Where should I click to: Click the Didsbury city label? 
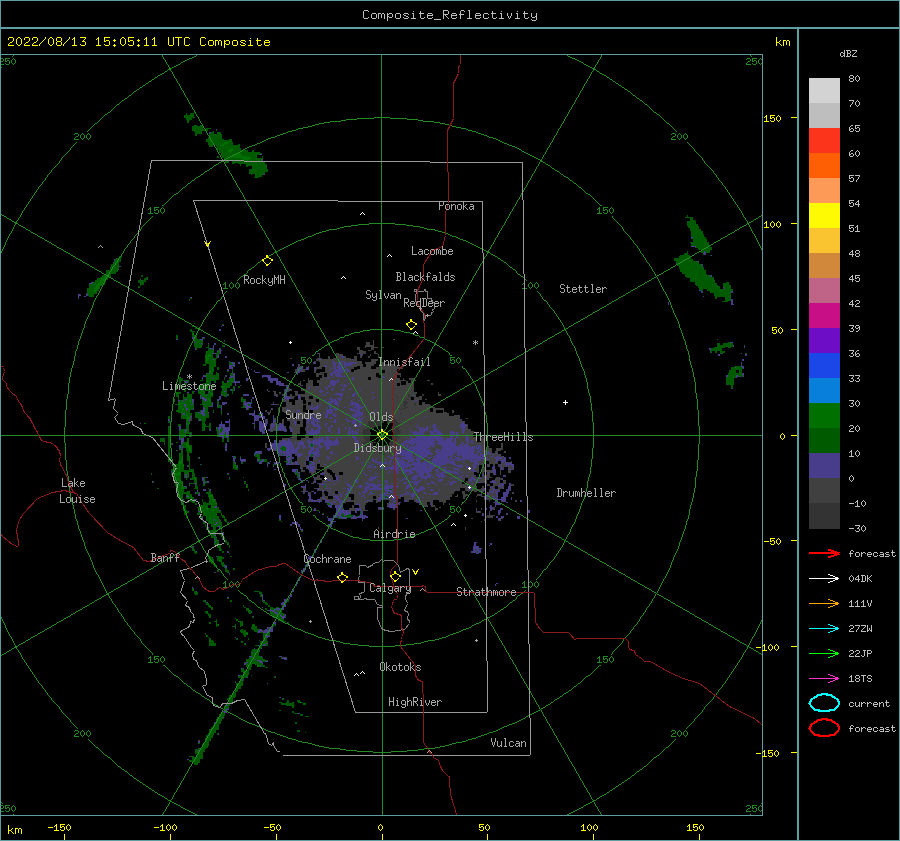[x=377, y=448]
